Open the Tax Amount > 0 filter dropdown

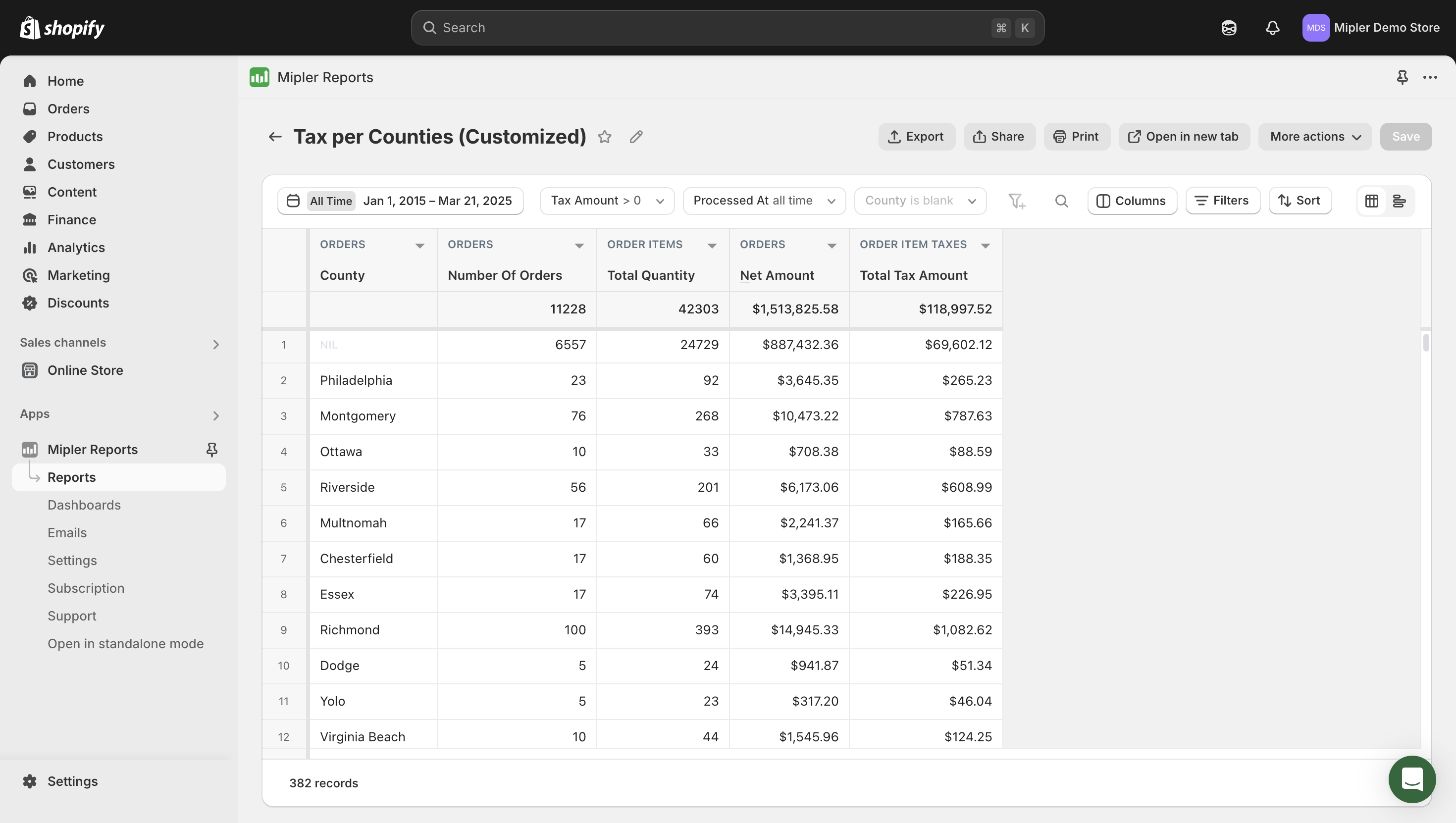click(x=607, y=201)
